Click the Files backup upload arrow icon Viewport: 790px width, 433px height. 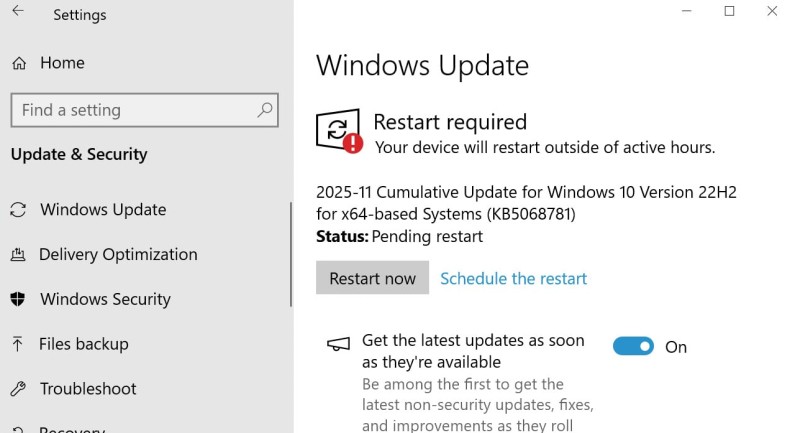[x=18, y=344]
